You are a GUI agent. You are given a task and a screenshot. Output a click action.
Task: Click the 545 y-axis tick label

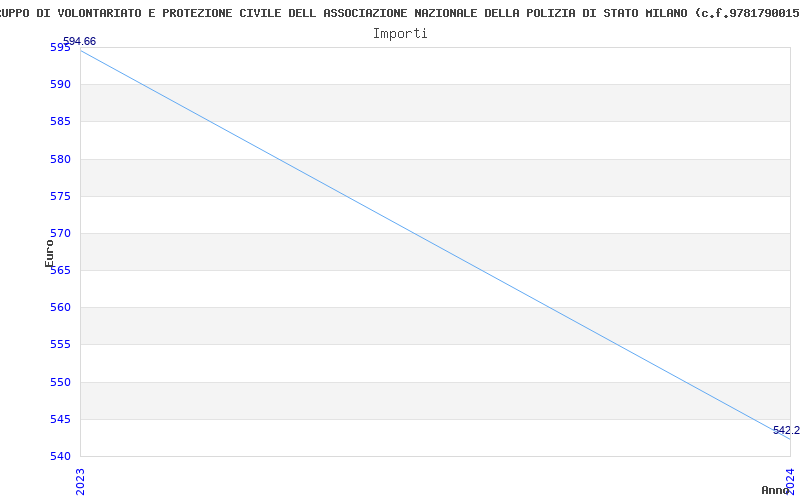click(x=61, y=419)
